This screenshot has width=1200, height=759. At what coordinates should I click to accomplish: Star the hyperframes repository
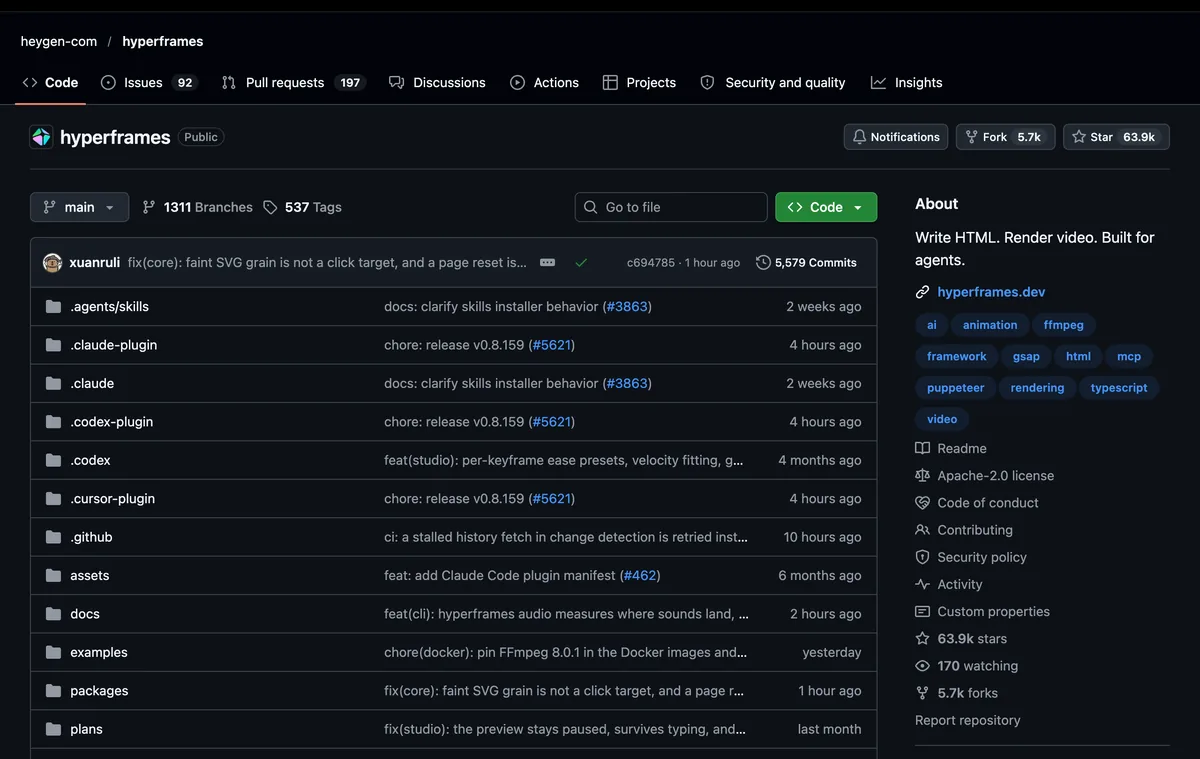1116,137
